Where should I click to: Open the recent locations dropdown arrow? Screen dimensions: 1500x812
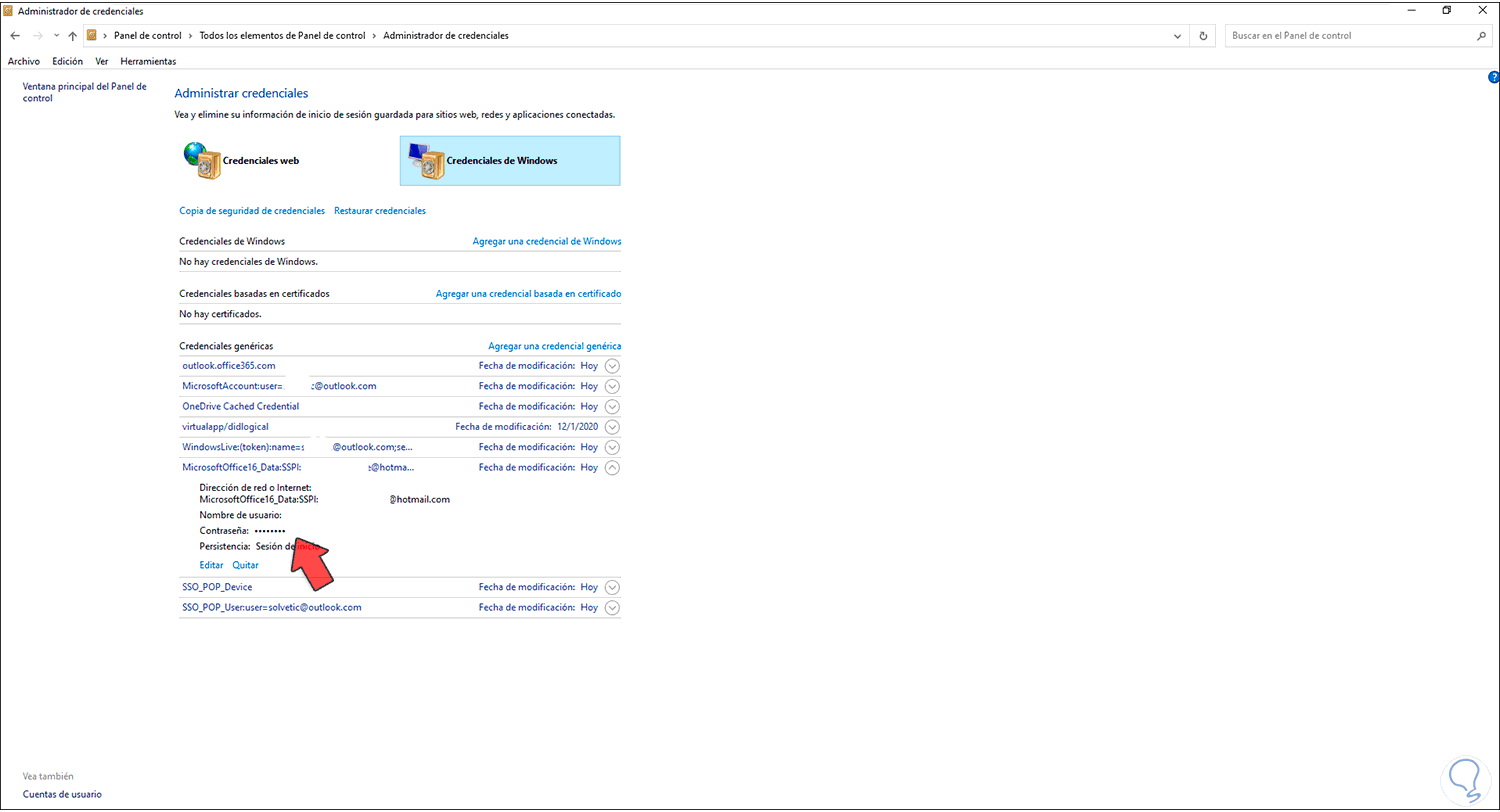point(56,36)
